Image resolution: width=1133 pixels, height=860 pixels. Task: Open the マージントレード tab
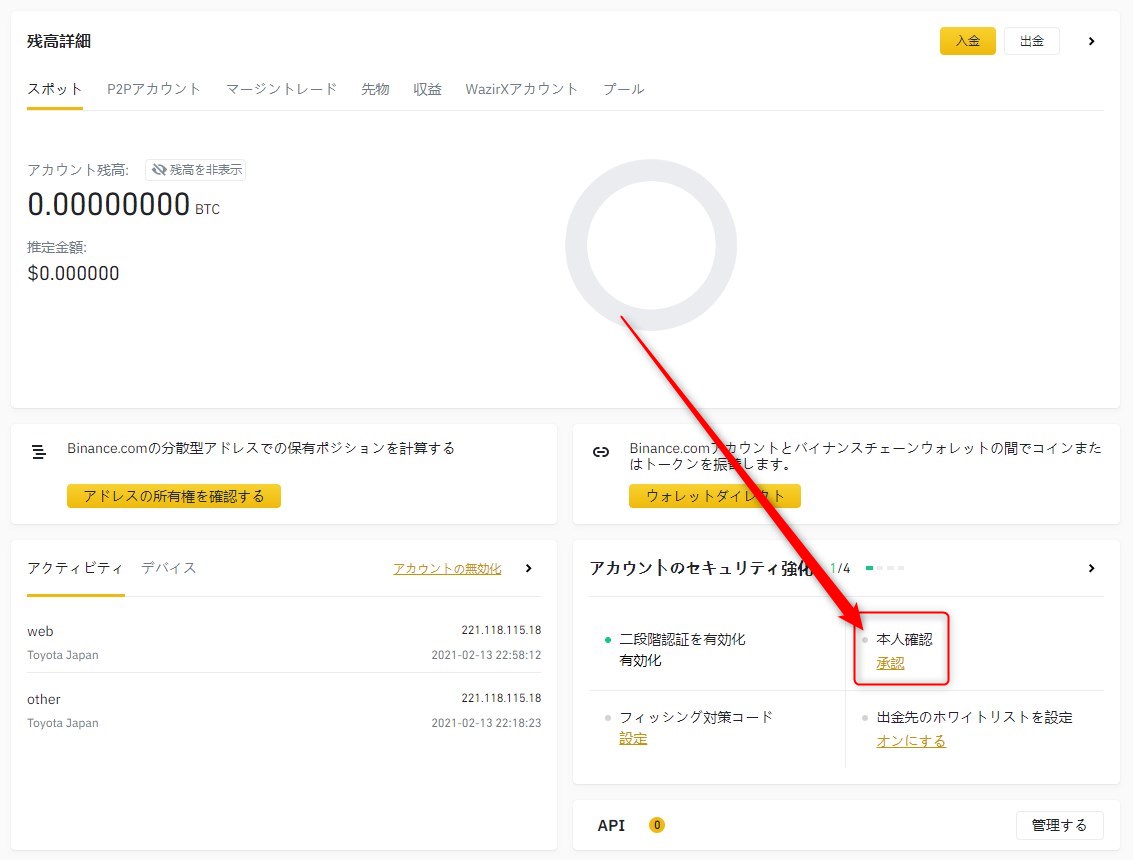click(x=281, y=89)
